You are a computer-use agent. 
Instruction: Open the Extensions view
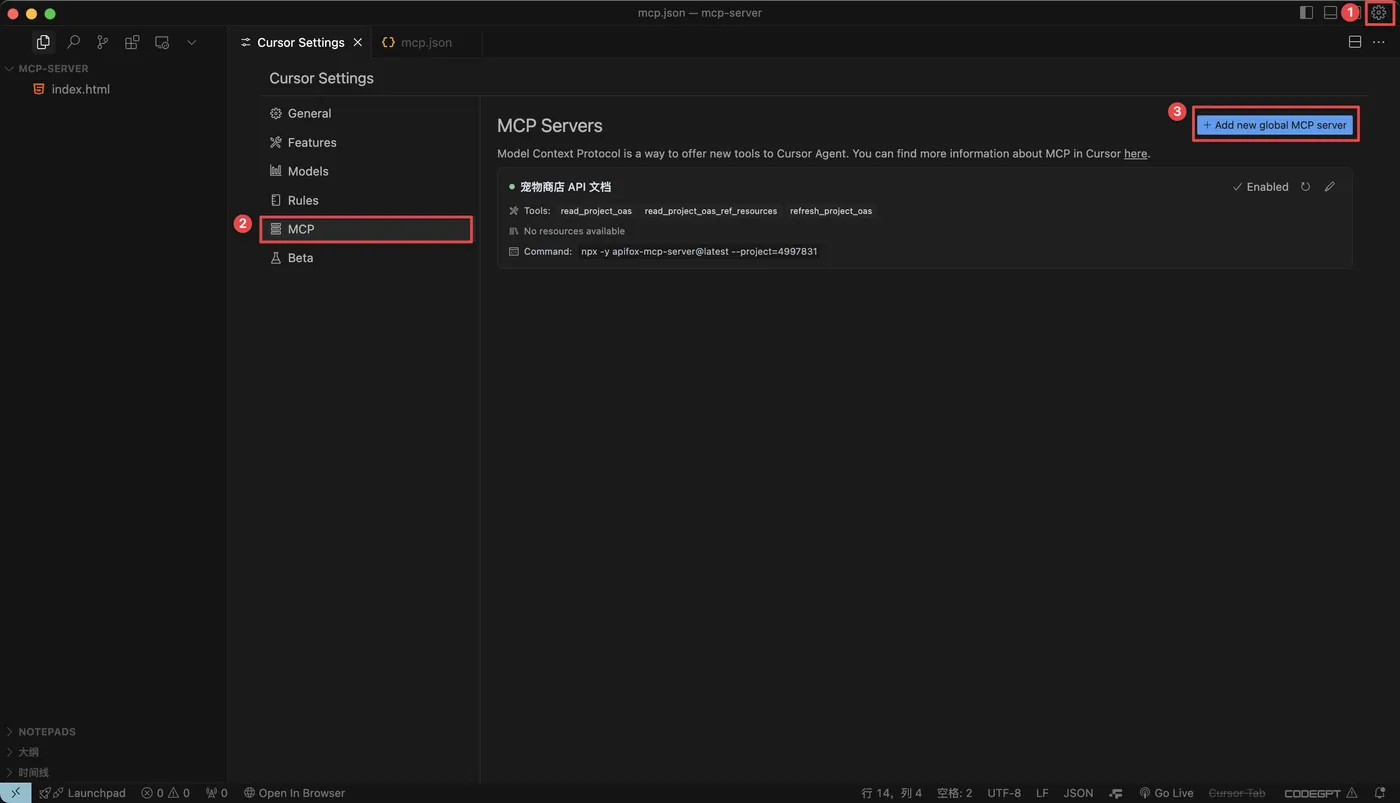[x=132, y=42]
